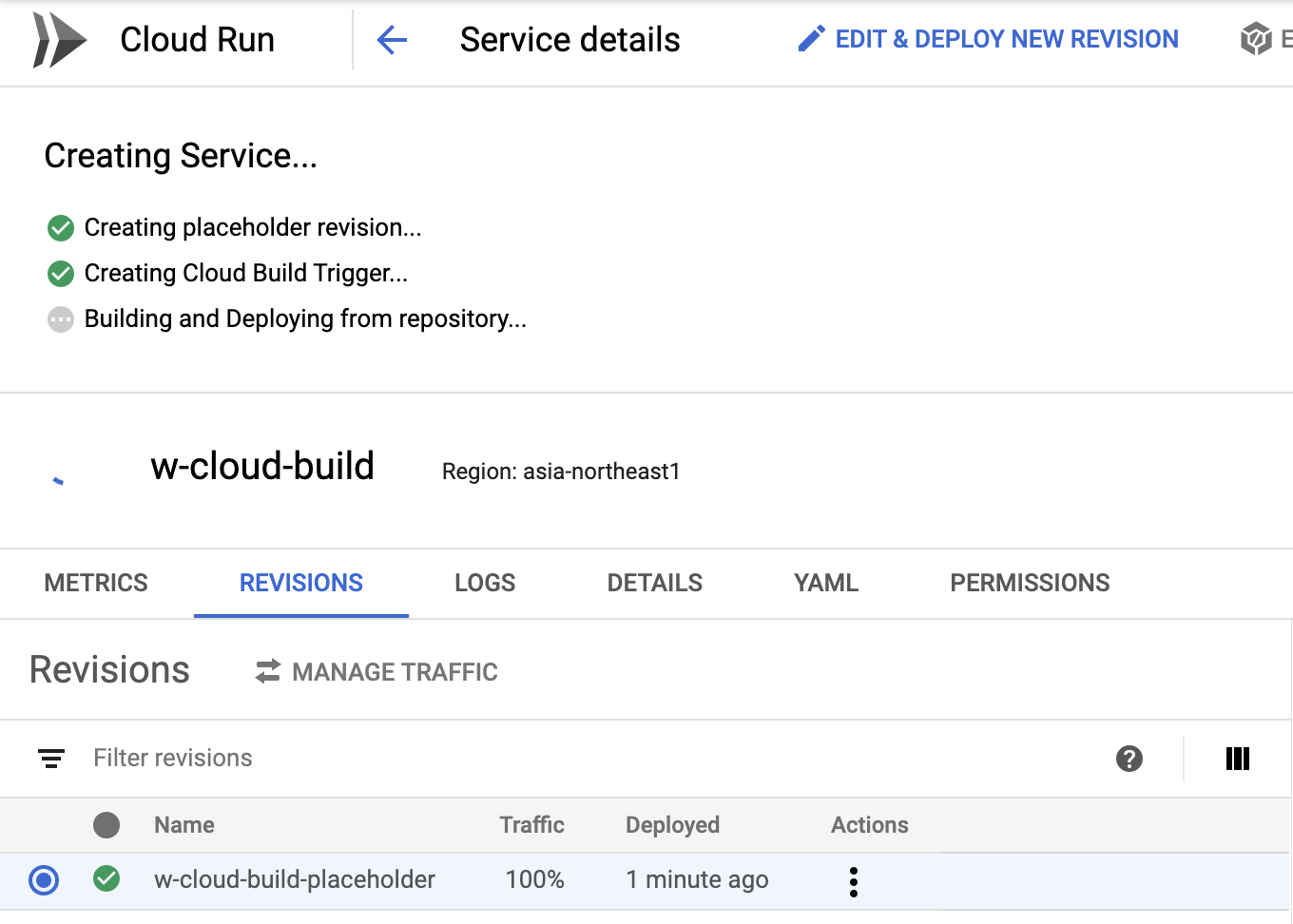This screenshot has height=924, width=1293.
Task: Select the w-cloud-build-placeholder radio button
Action: coord(44,880)
